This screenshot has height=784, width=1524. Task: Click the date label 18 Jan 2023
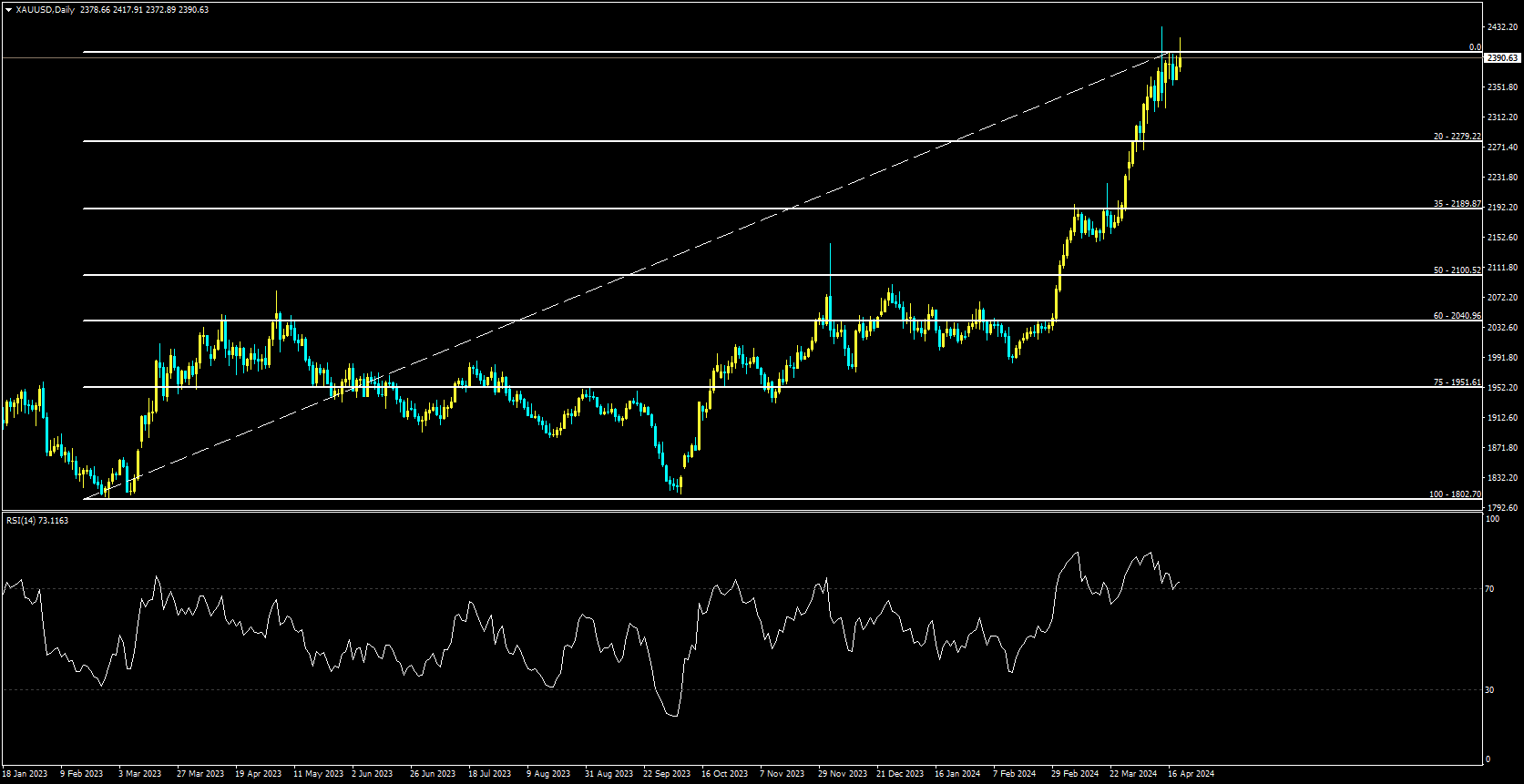(24, 774)
